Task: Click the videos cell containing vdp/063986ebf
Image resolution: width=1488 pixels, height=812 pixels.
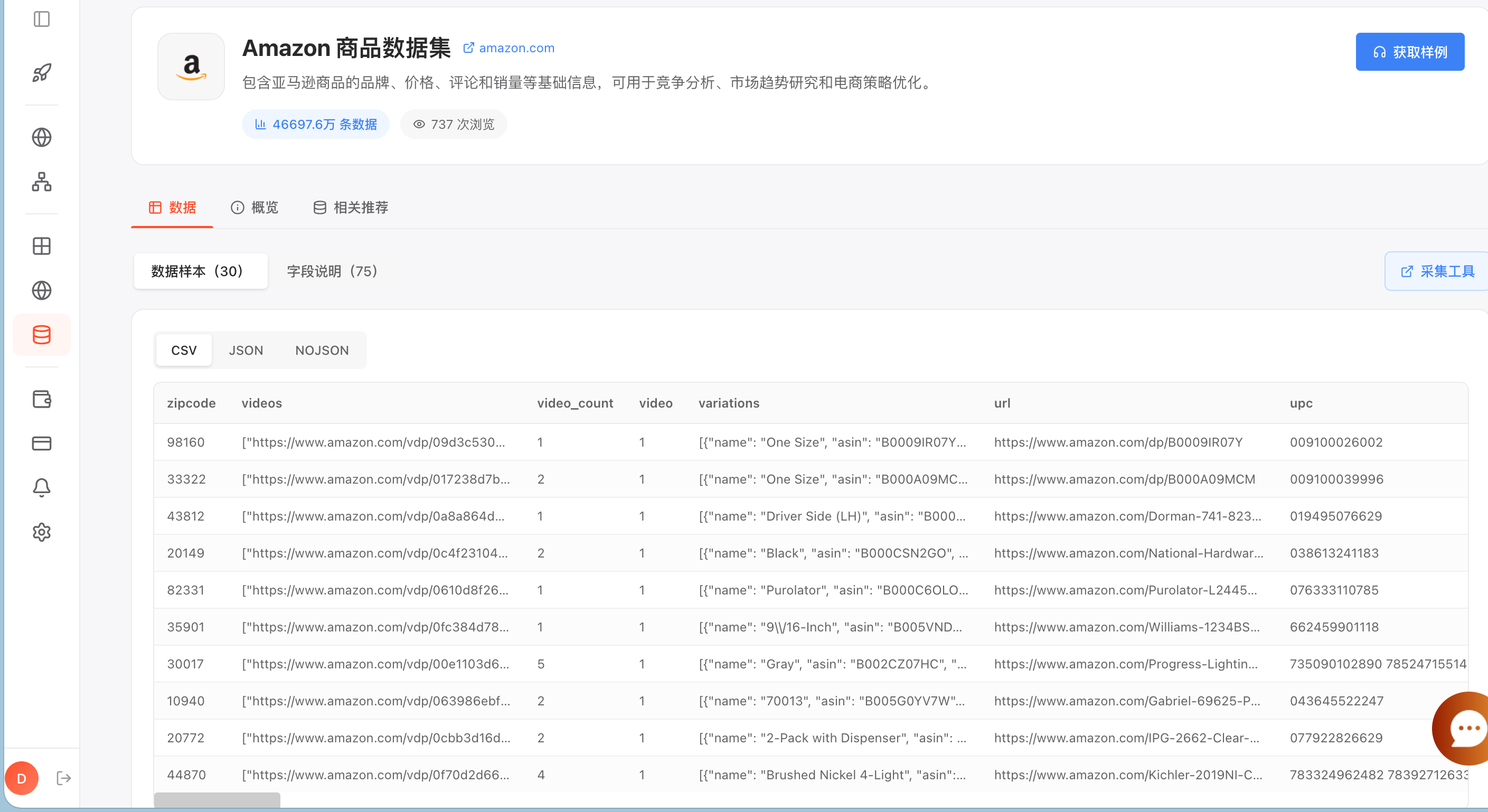Action: [376, 701]
